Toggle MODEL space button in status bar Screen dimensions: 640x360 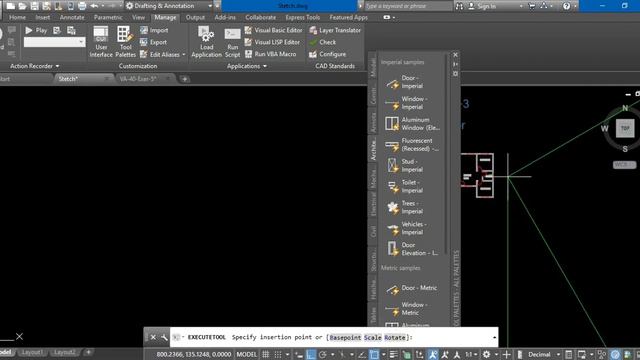point(247,354)
